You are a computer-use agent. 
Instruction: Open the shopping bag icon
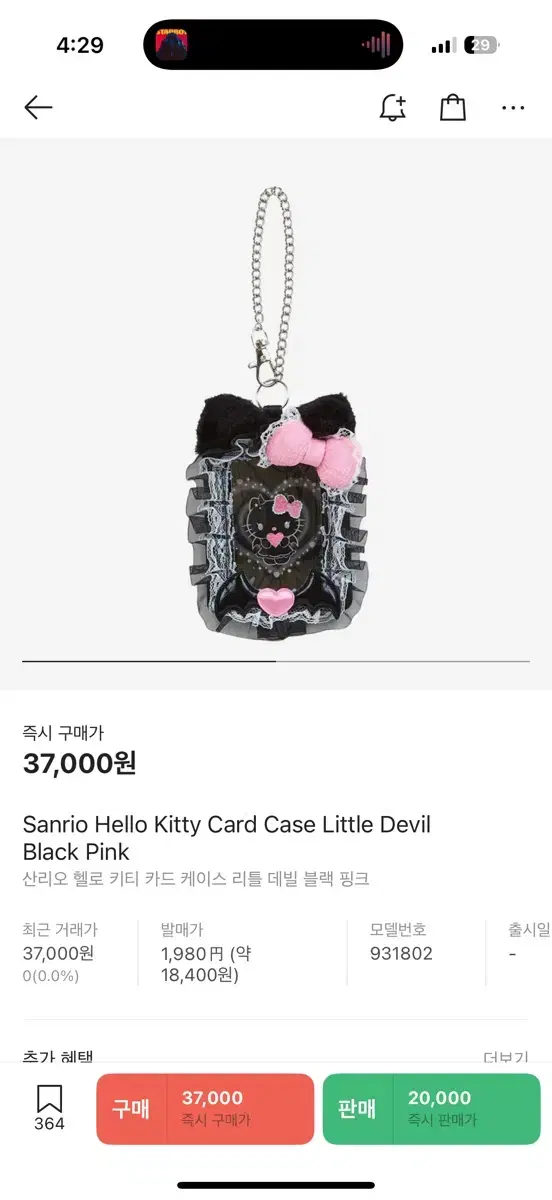tap(453, 107)
